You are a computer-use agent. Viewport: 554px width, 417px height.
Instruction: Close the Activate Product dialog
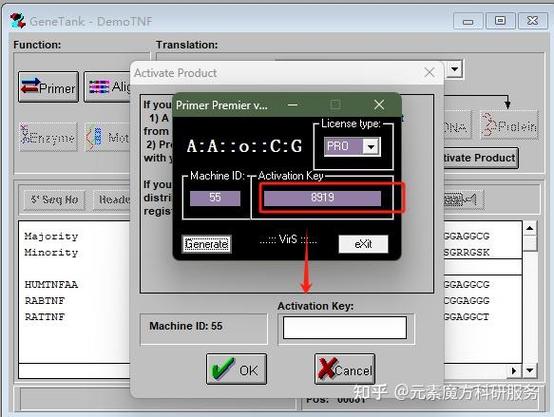point(429,73)
